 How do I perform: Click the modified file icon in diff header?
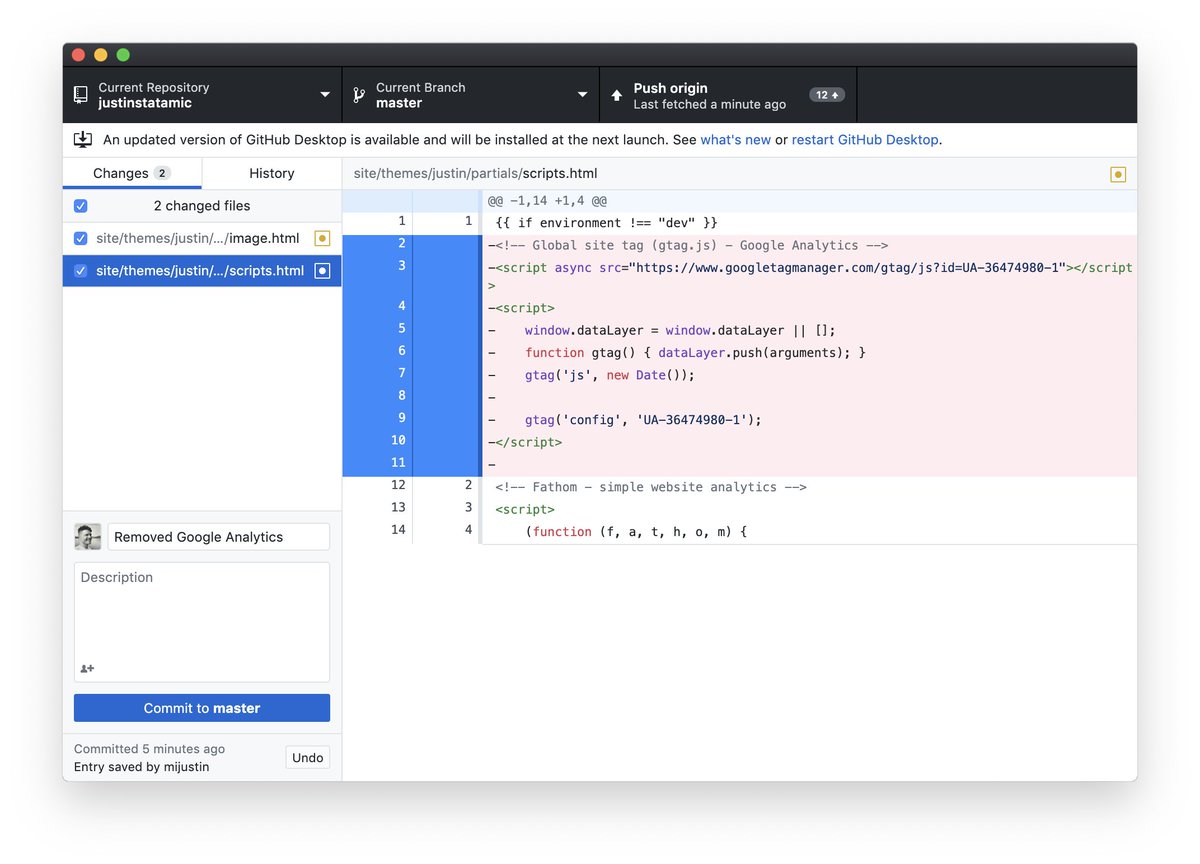click(x=1118, y=174)
